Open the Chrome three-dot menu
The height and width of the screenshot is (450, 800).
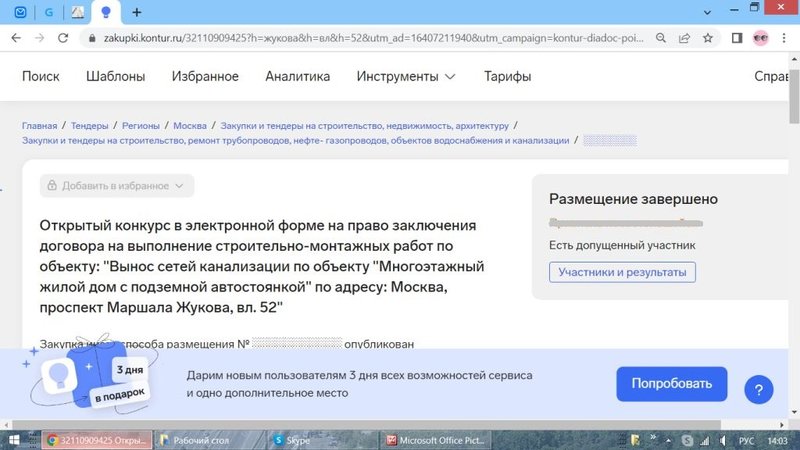[784, 38]
